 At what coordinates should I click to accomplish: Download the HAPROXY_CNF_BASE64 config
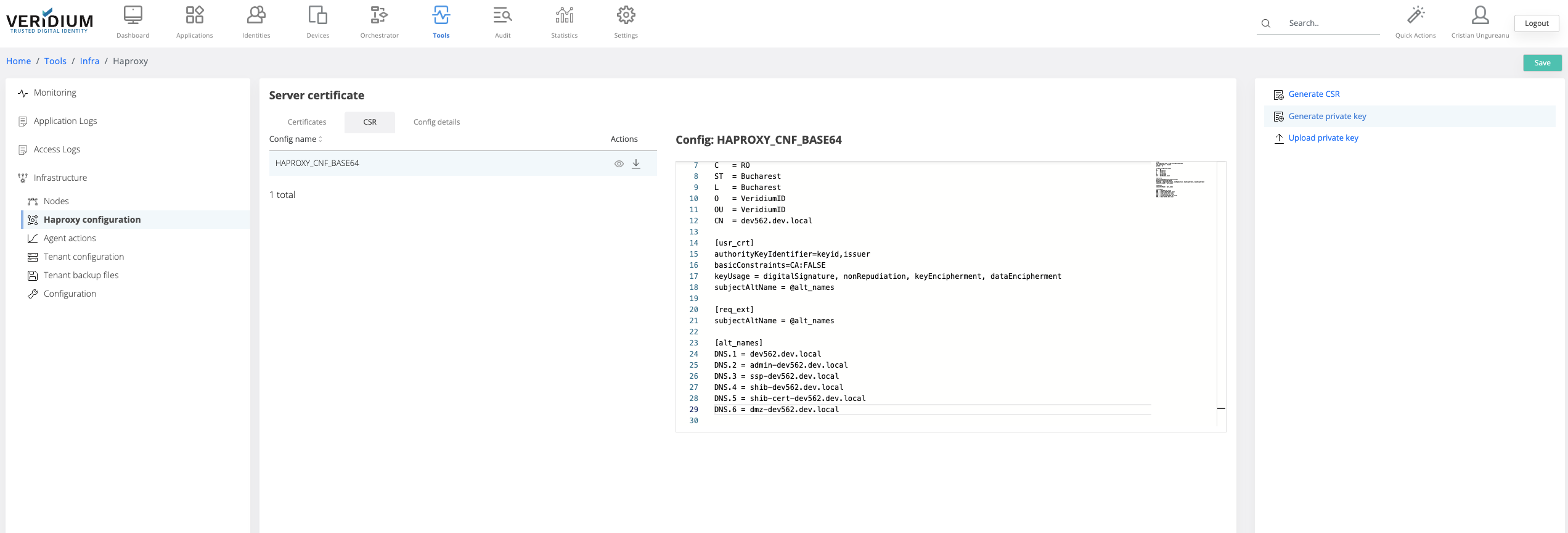[636, 163]
